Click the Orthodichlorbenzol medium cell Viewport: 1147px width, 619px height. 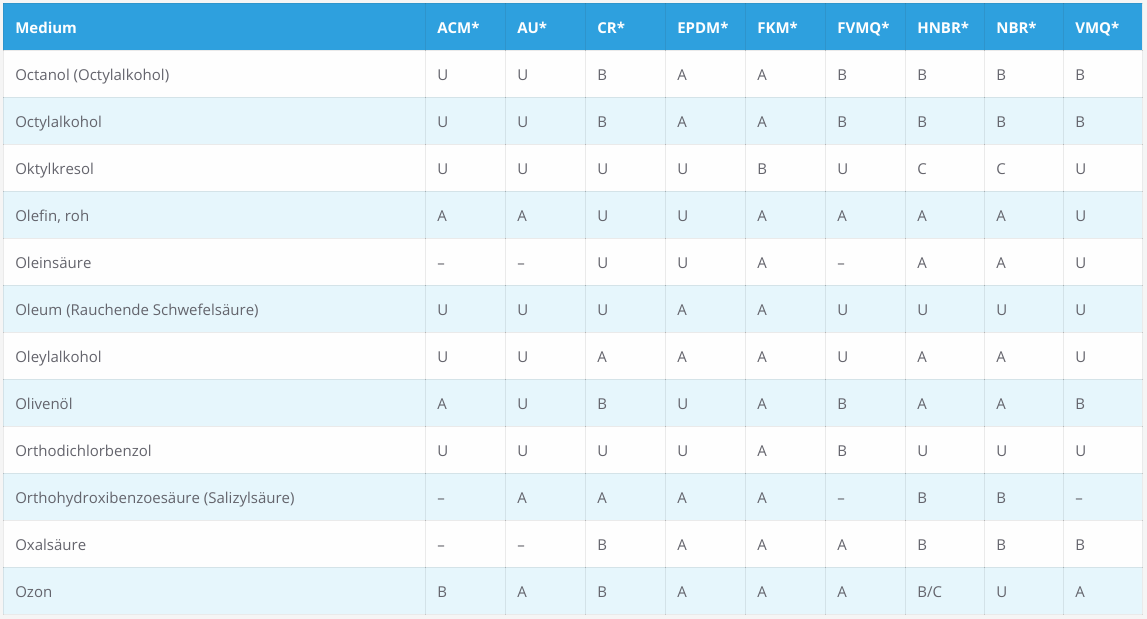[83, 451]
